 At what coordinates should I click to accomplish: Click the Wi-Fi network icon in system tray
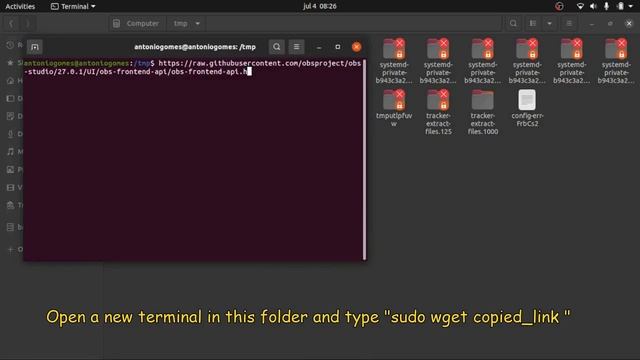coord(580,6)
